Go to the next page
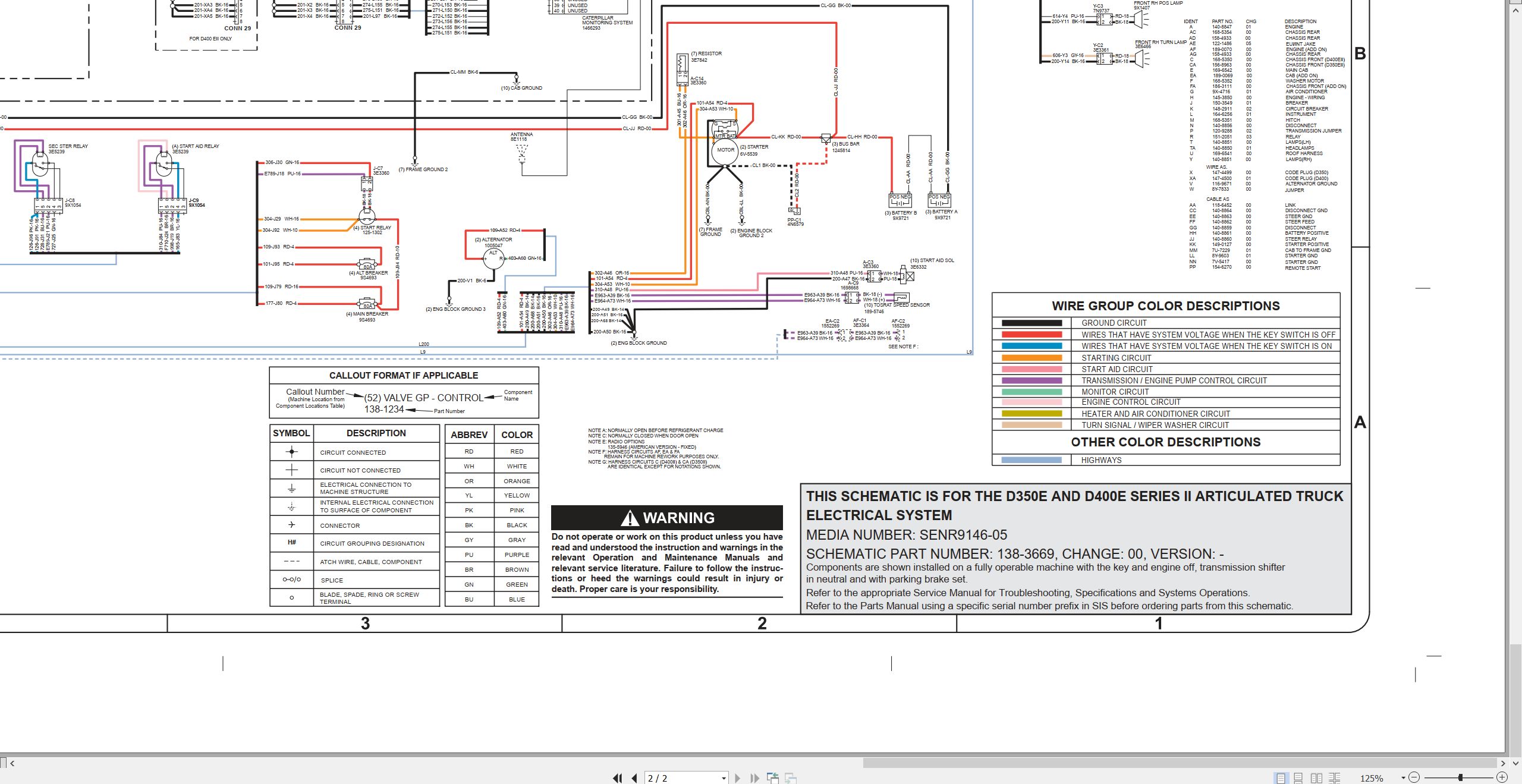The image size is (1522, 784). (x=738, y=778)
